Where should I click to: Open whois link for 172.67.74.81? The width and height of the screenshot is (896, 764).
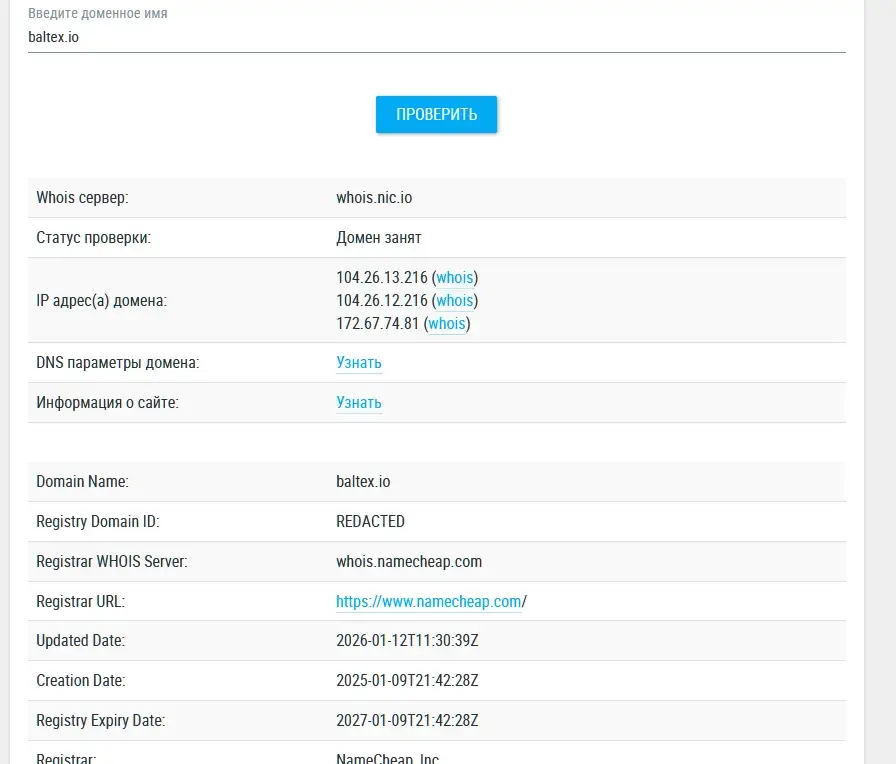pyautogui.click(x=447, y=323)
